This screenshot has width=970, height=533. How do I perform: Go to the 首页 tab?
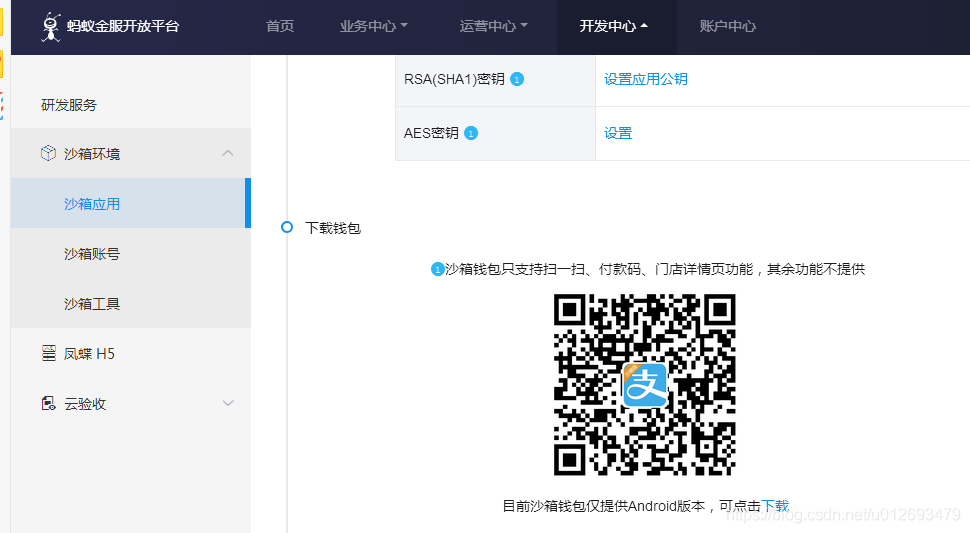pos(280,26)
